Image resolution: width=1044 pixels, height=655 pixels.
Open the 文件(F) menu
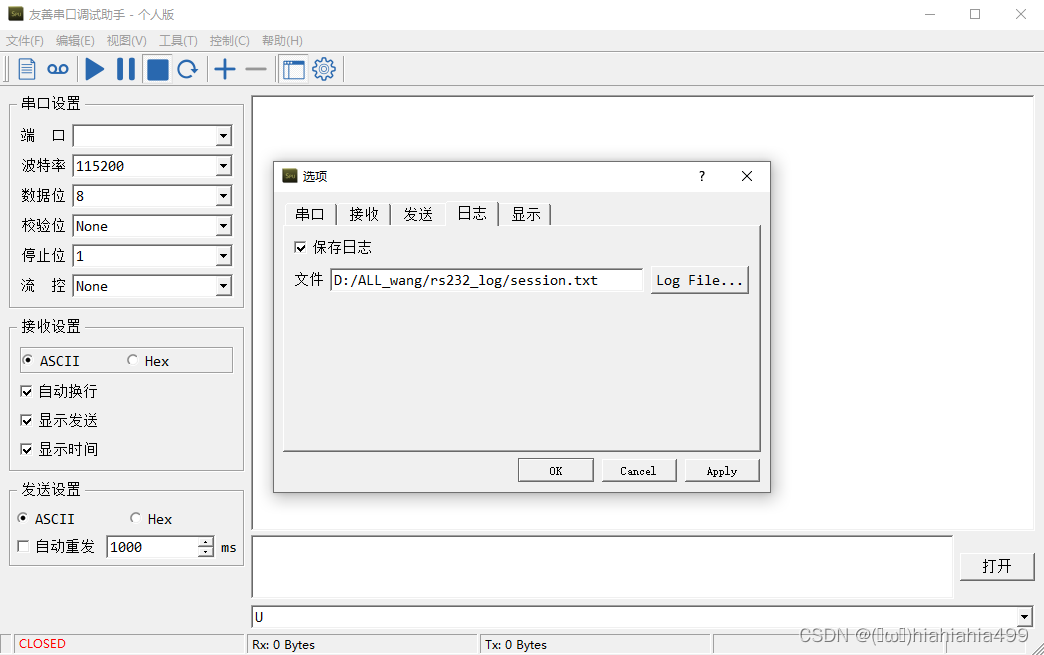click(25, 41)
